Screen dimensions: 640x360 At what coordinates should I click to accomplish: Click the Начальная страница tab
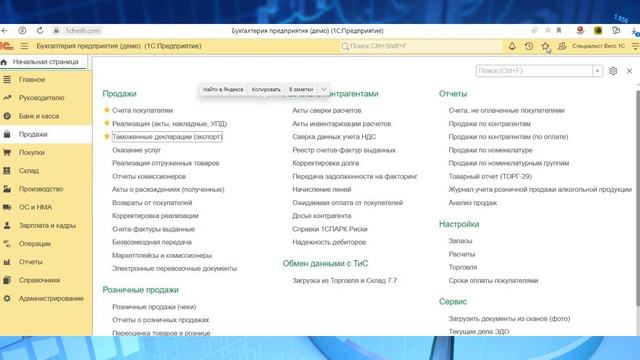[43, 62]
